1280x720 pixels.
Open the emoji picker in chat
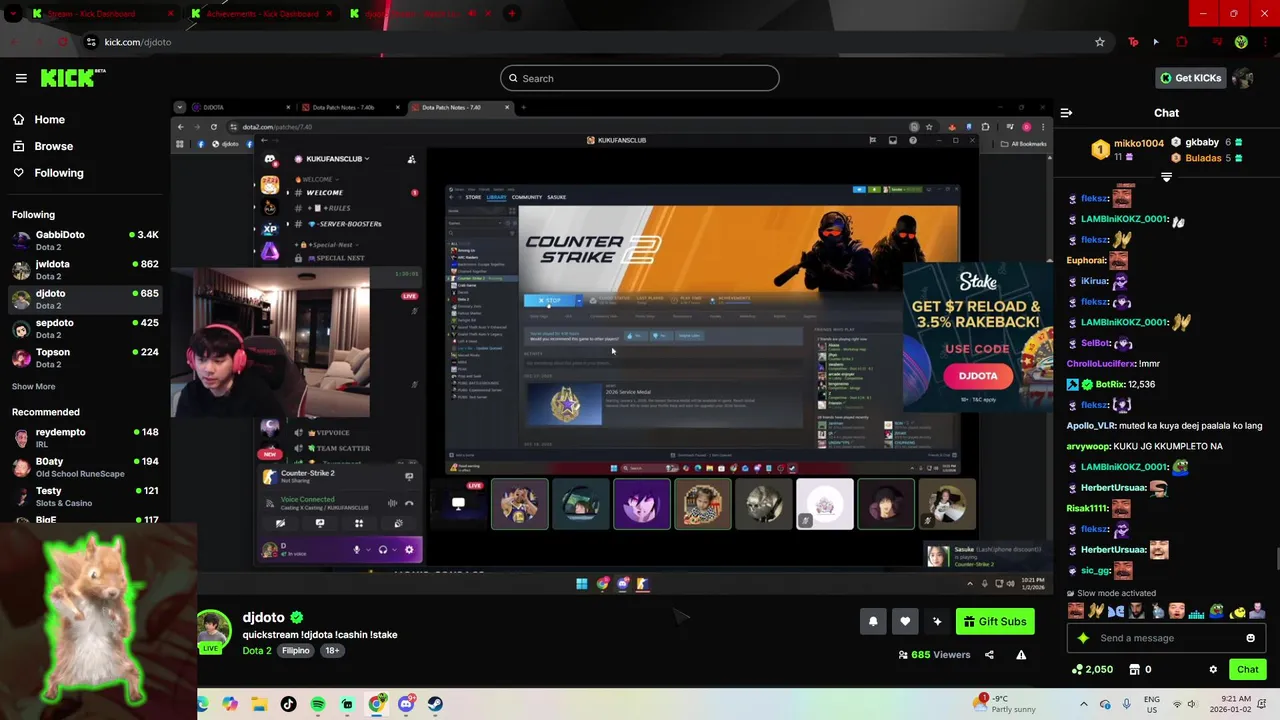coord(1250,638)
